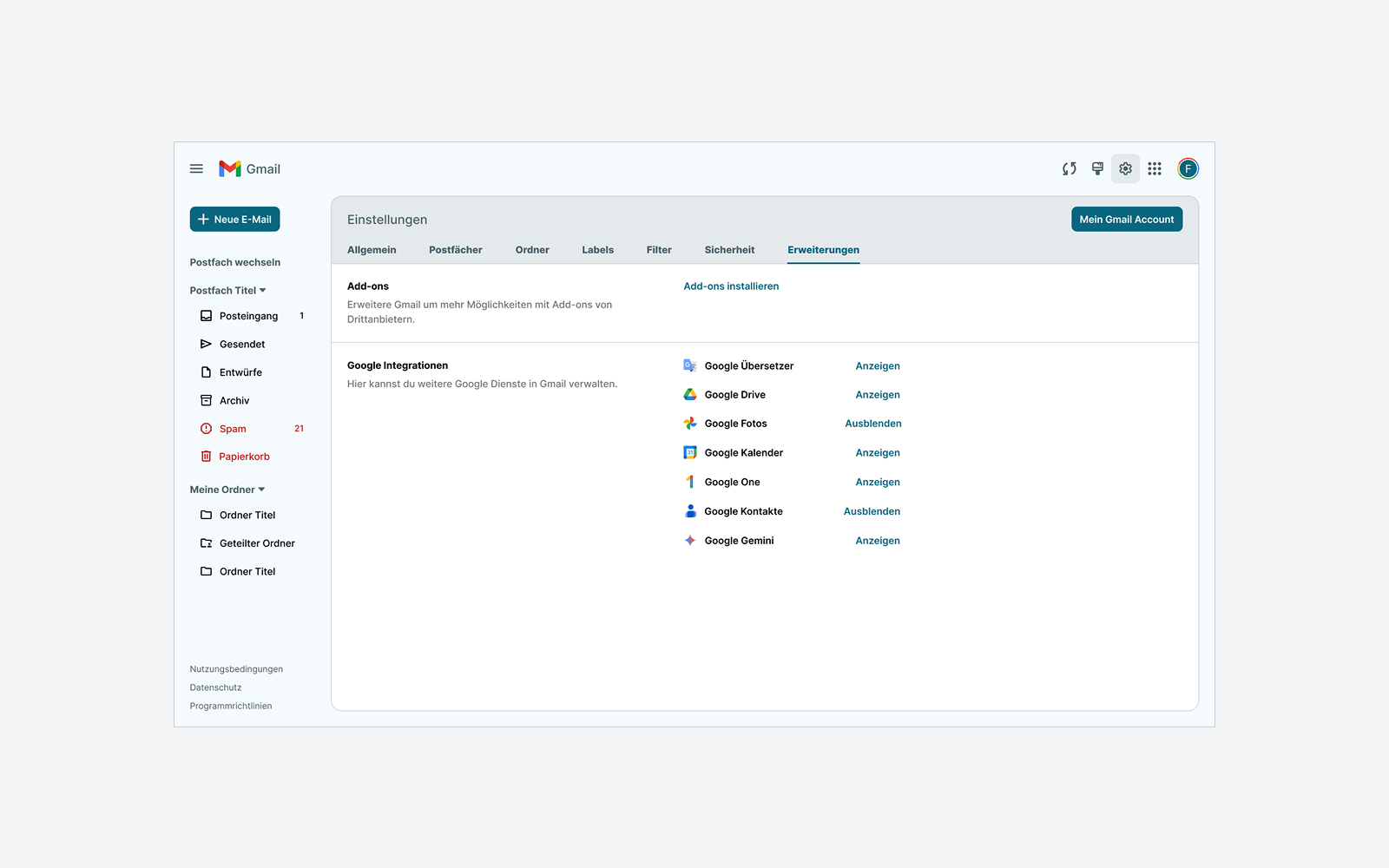The height and width of the screenshot is (868, 1389).
Task: Show the Google Gemini integration
Action: point(878,541)
